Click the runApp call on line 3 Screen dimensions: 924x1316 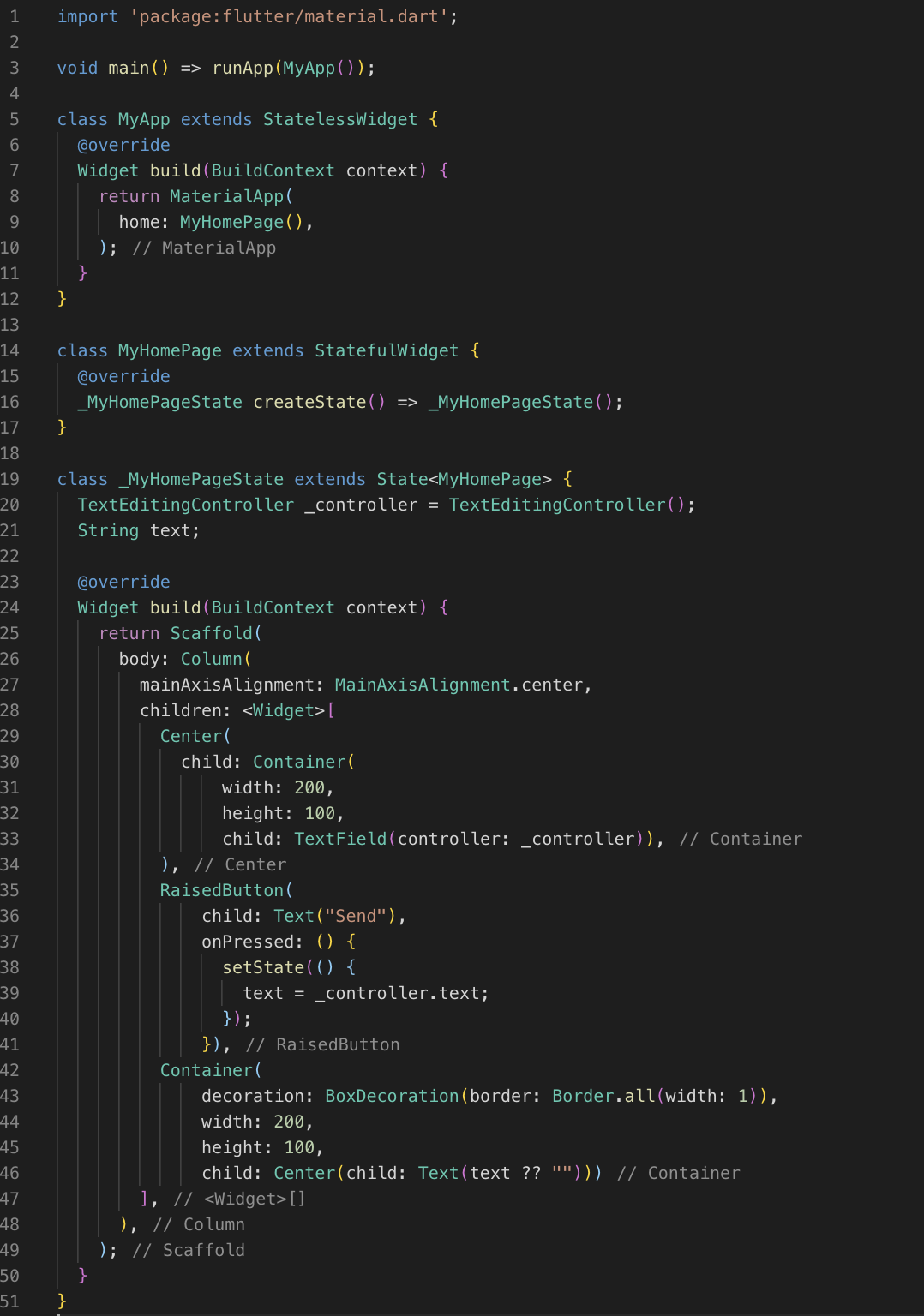point(242,69)
